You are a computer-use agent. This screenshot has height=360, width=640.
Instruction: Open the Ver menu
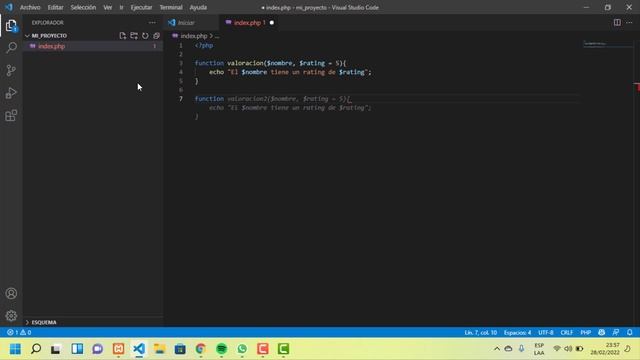coord(107,7)
